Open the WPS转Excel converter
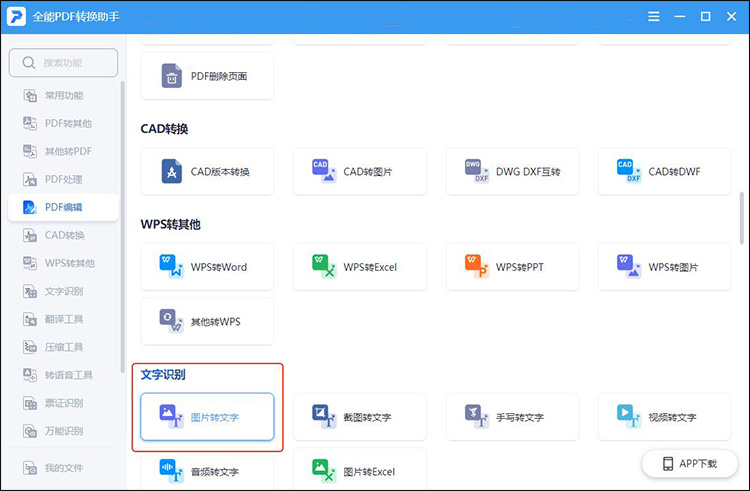Image resolution: width=750 pixels, height=491 pixels. point(359,267)
